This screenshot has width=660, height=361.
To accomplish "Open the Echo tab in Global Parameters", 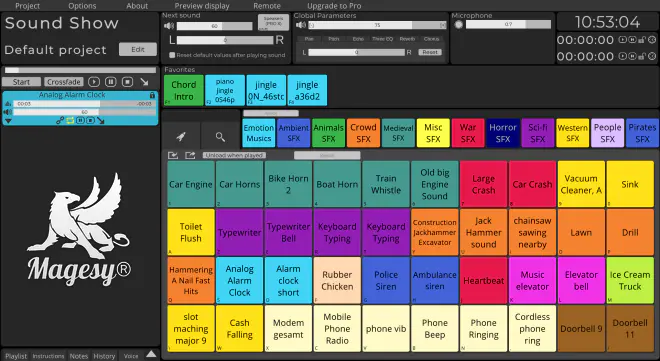I will (358, 39).
